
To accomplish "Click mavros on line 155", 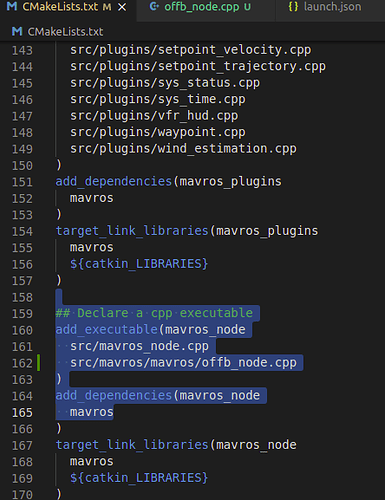I will click(x=92, y=248).
